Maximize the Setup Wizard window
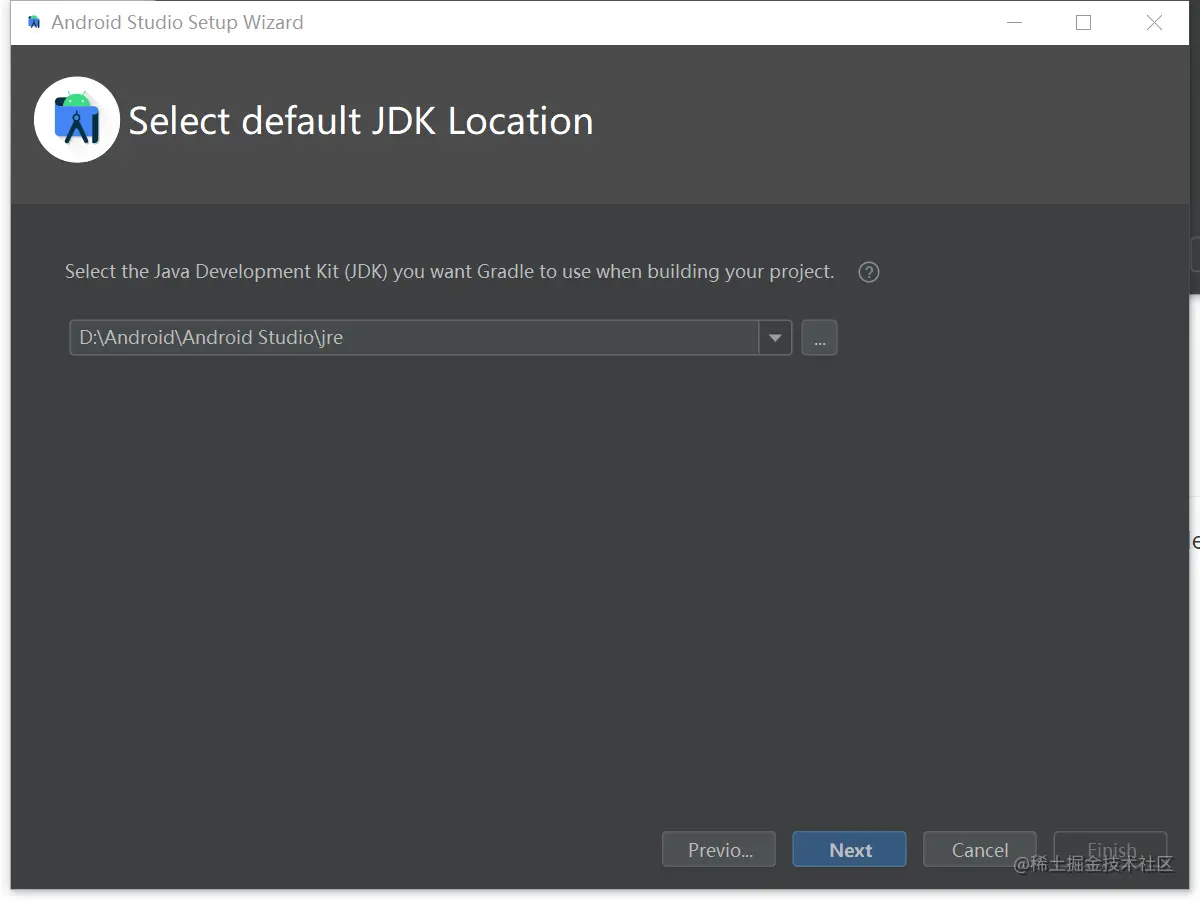 point(1083,22)
